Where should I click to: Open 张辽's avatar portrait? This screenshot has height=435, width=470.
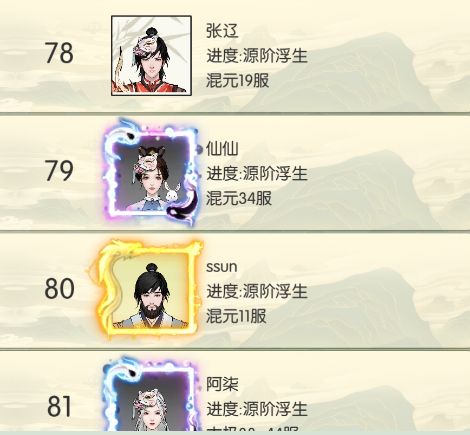(151, 56)
